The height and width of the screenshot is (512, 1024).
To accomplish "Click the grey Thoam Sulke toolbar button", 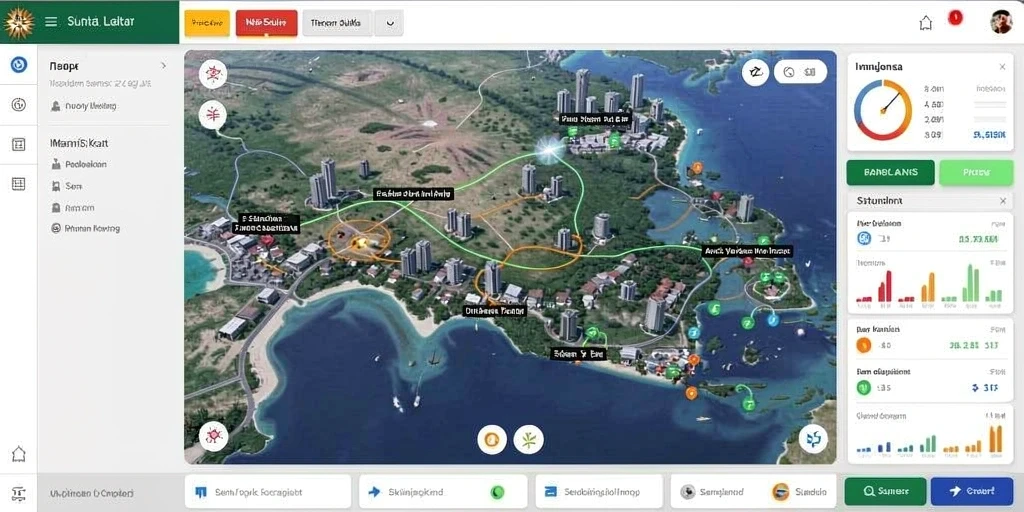I will [337, 22].
